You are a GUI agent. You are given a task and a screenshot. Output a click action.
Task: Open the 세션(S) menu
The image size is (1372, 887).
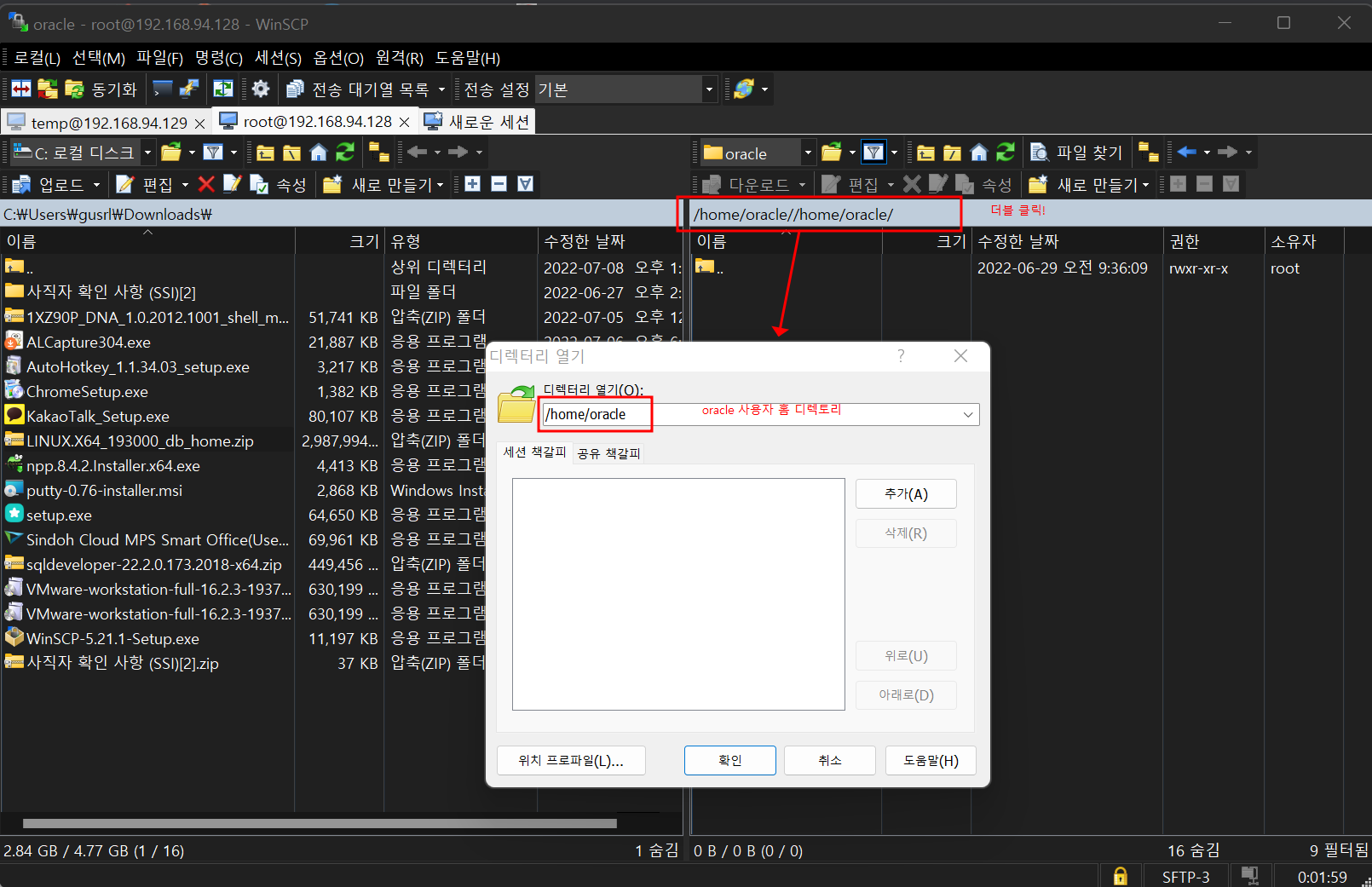click(x=279, y=58)
